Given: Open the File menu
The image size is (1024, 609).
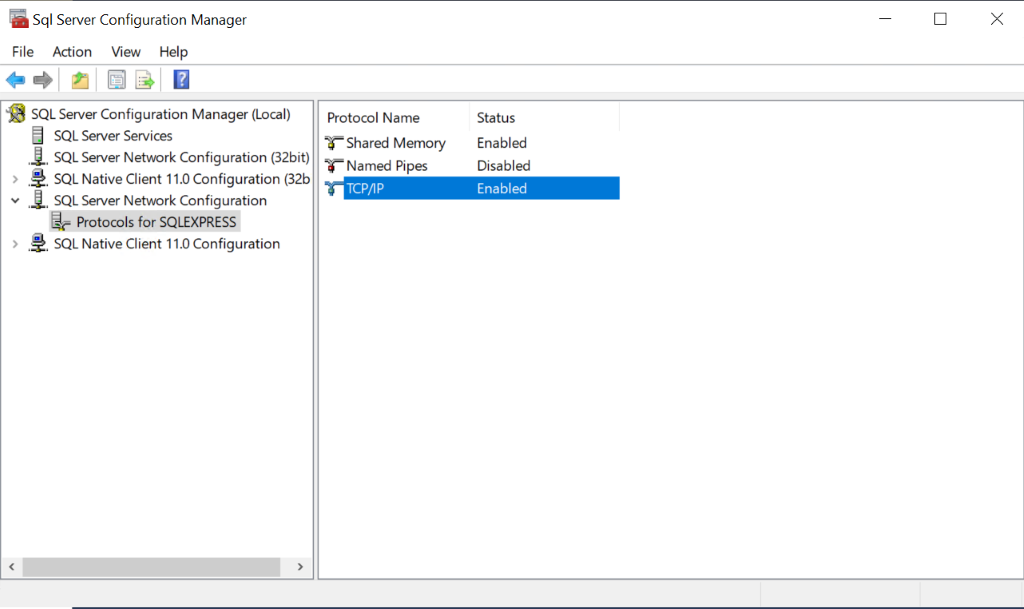Looking at the screenshot, I should click(x=22, y=52).
